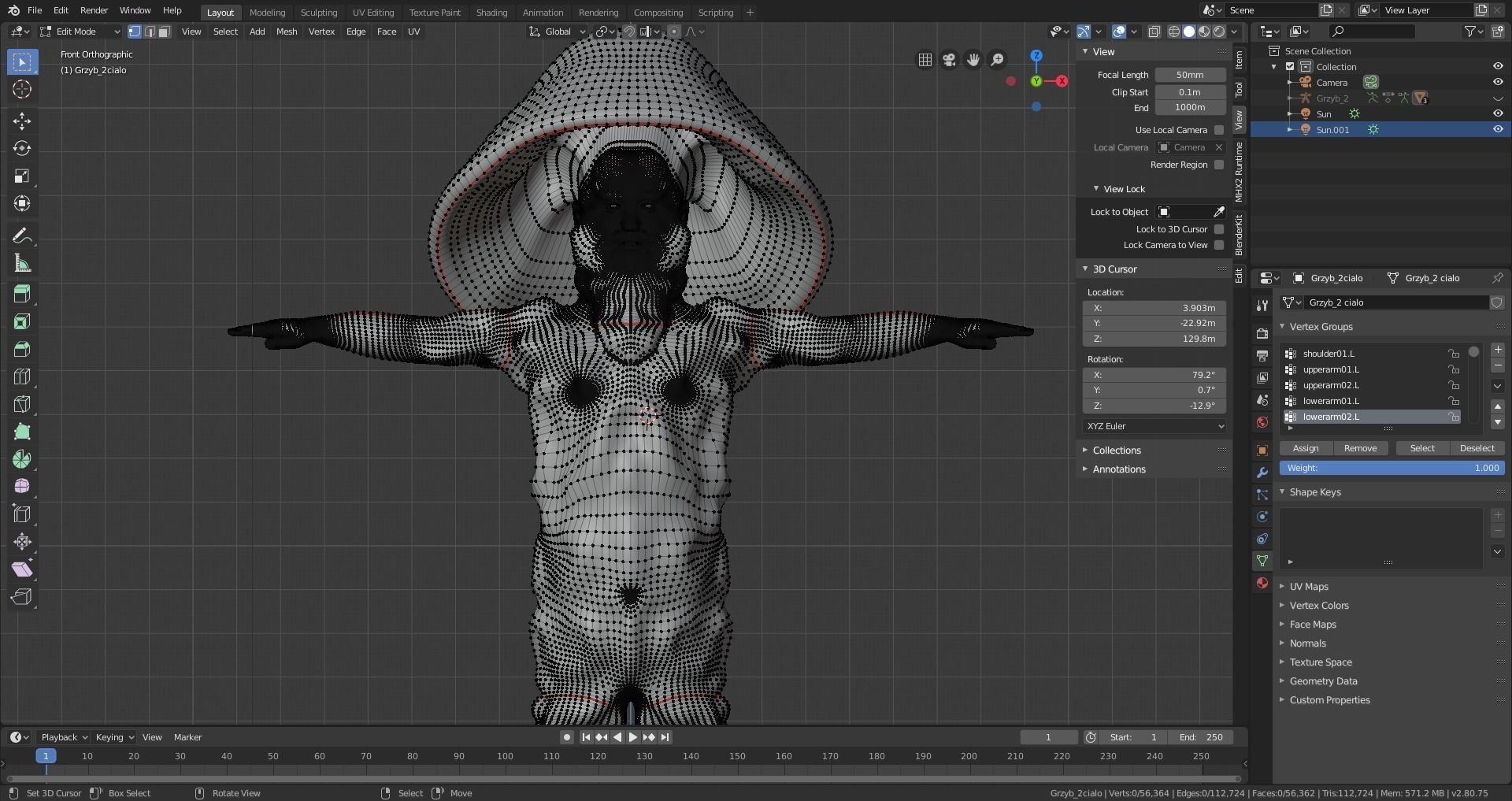The image size is (1512, 801).
Task: Select the Scale tool
Action: click(22, 176)
